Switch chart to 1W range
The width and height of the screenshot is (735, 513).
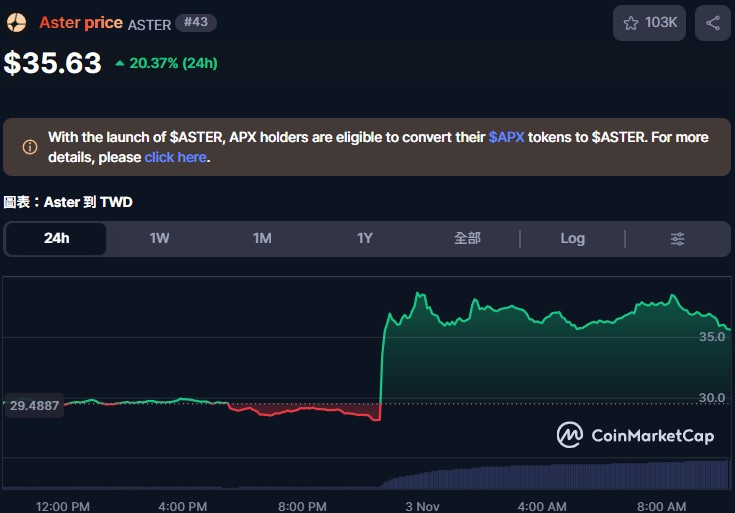159,238
